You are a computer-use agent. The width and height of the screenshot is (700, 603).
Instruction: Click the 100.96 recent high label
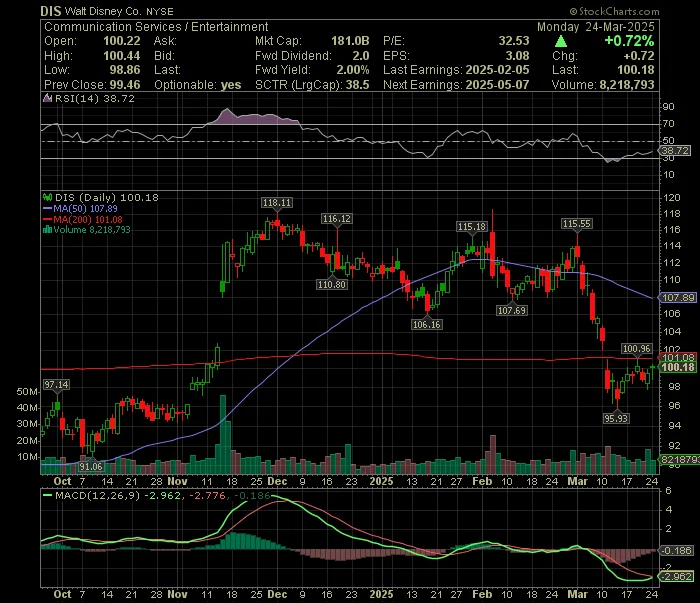(637, 349)
